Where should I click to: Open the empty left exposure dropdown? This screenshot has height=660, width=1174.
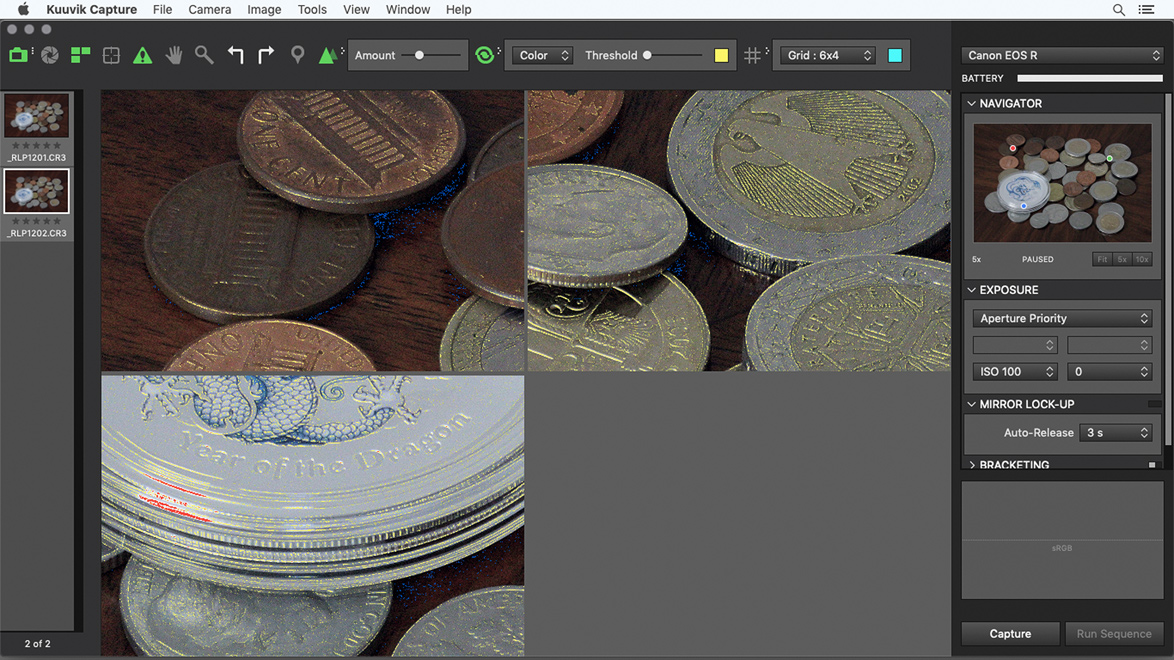1015,345
